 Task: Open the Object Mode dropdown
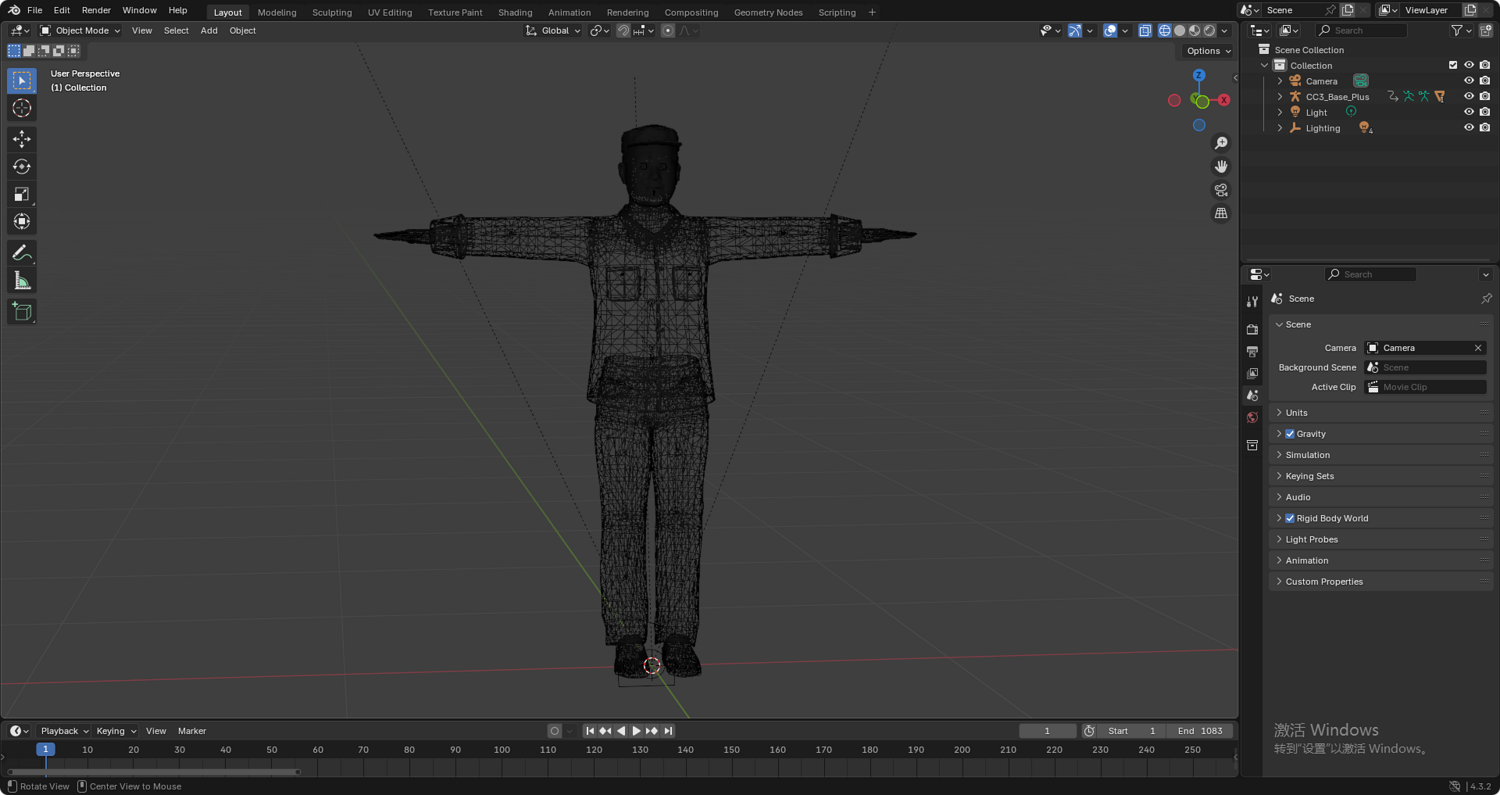80,31
